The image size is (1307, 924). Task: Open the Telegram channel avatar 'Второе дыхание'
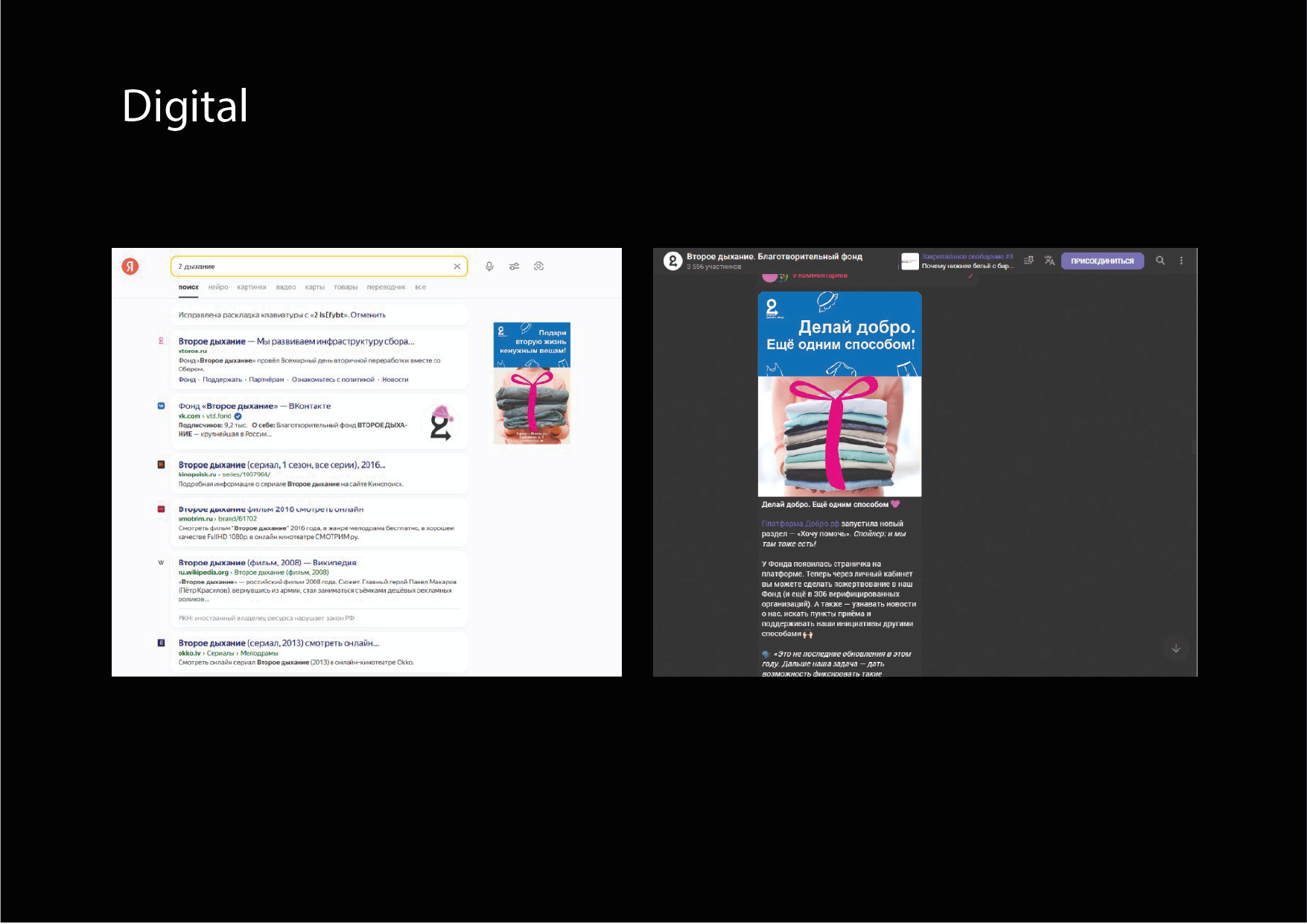[x=672, y=261]
